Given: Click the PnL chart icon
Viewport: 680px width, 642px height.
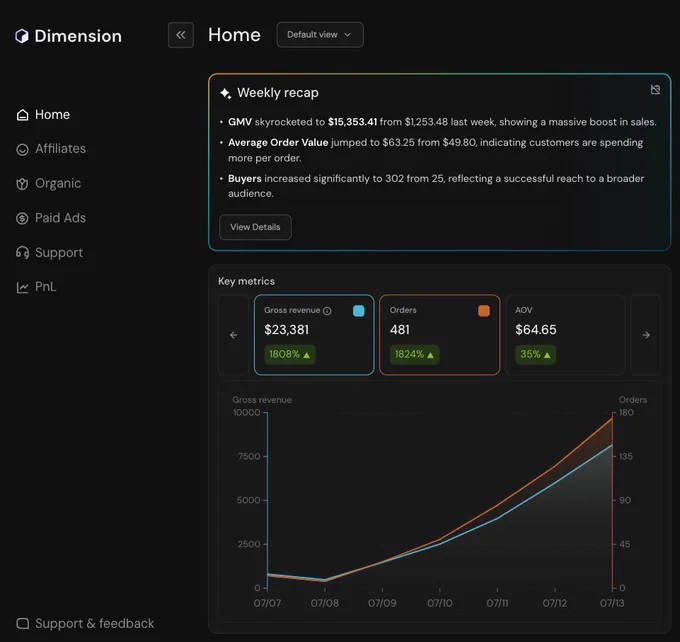Looking at the screenshot, I should coord(22,287).
